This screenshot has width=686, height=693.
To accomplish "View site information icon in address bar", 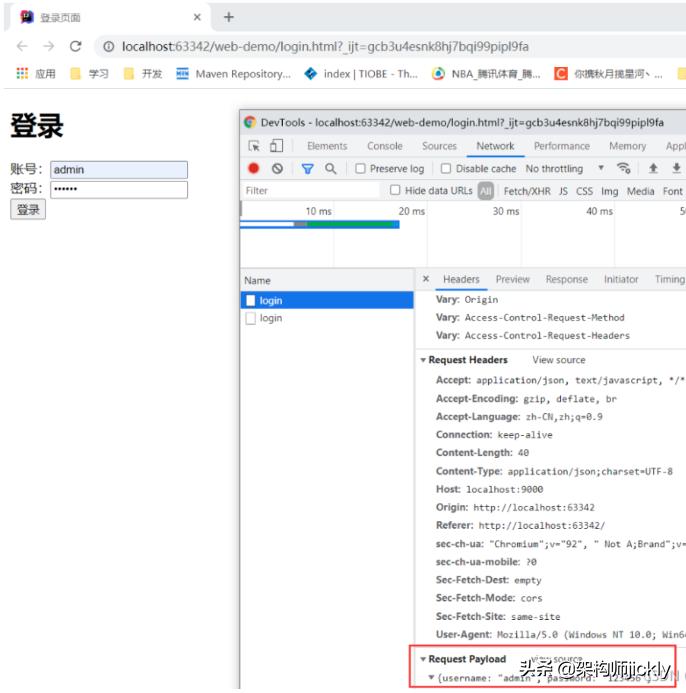I will click(109, 46).
